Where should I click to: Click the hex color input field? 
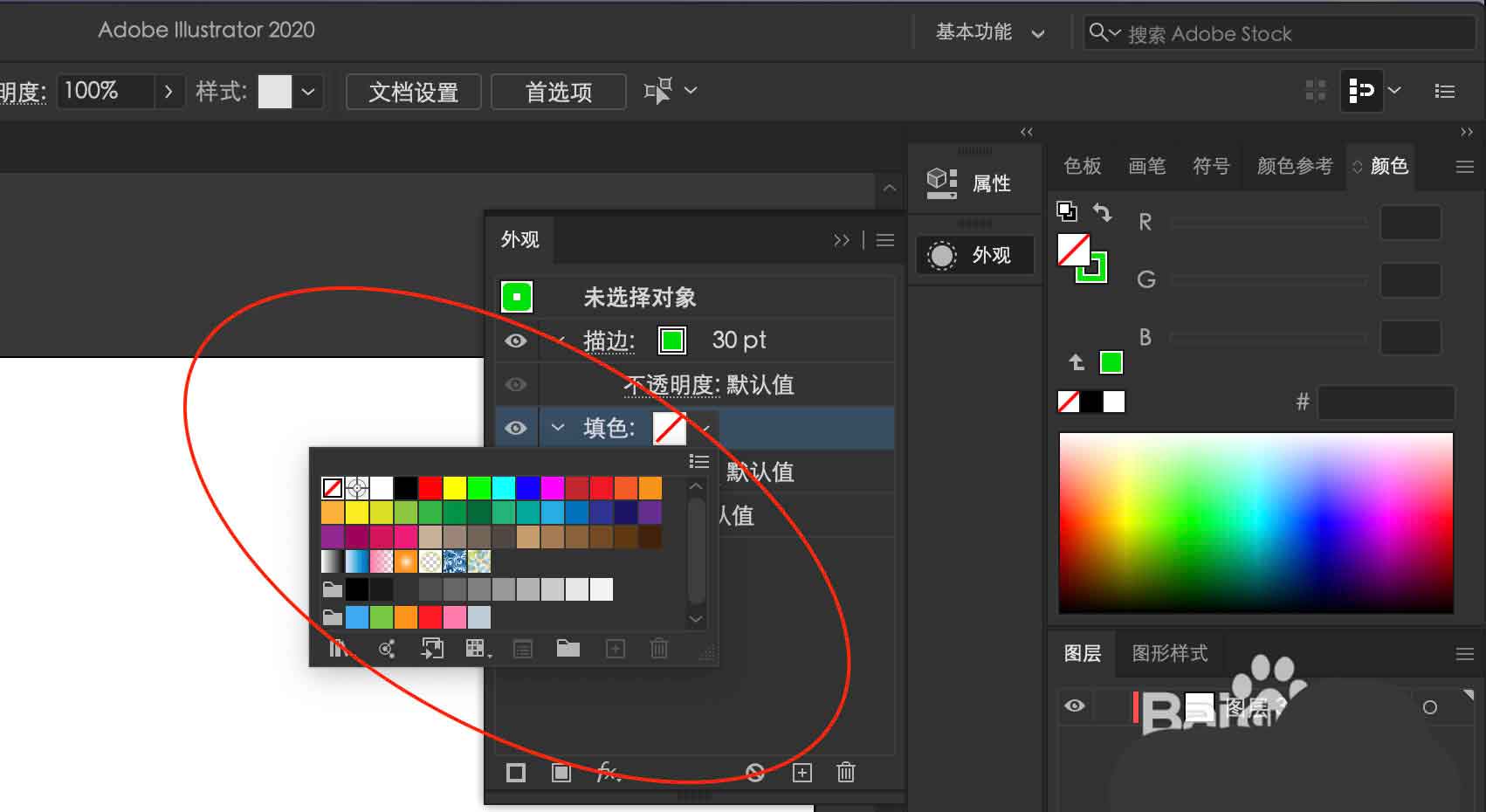coord(1386,403)
